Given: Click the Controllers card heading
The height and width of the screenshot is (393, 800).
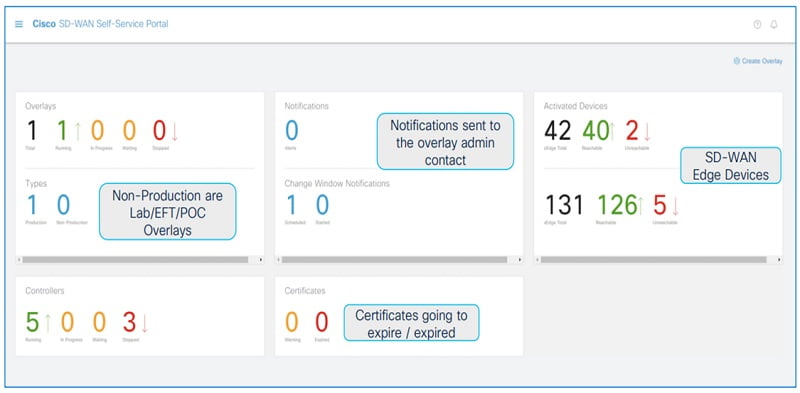Looking at the screenshot, I should pyautogui.click(x=45, y=291).
